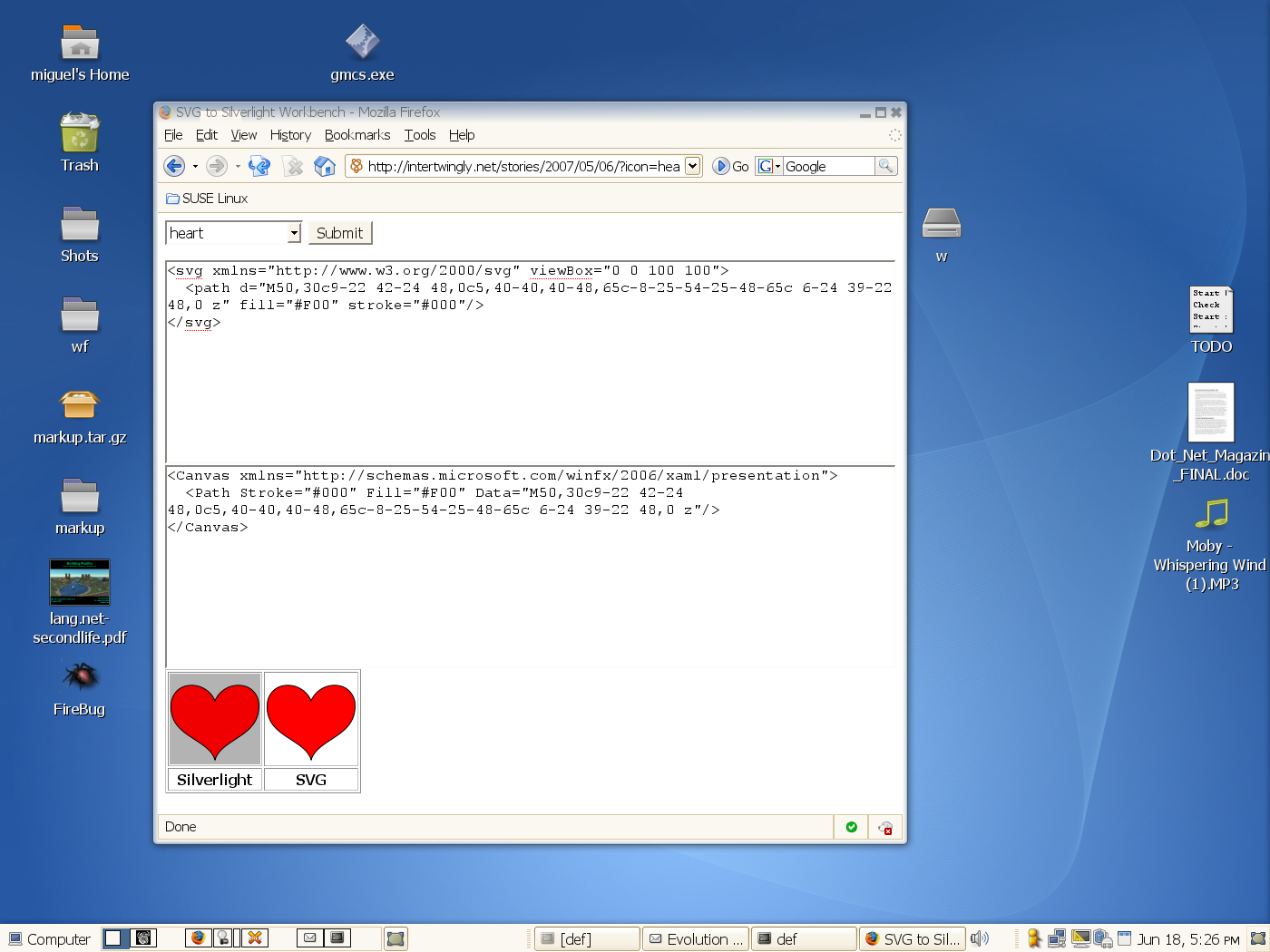The height and width of the screenshot is (952, 1270).
Task: Open the Tools menu
Action: click(x=420, y=135)
